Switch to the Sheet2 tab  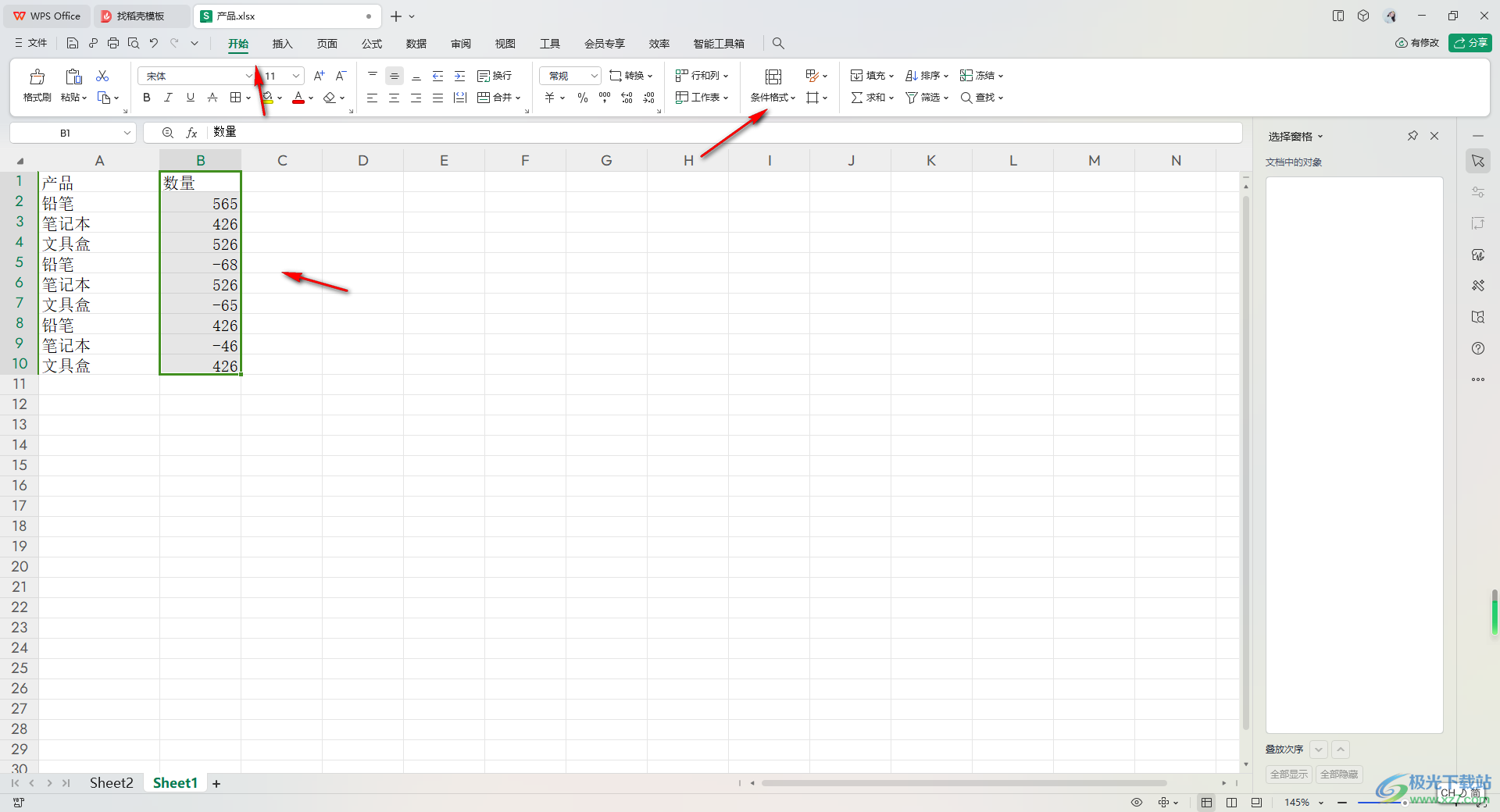click(111, 783)
